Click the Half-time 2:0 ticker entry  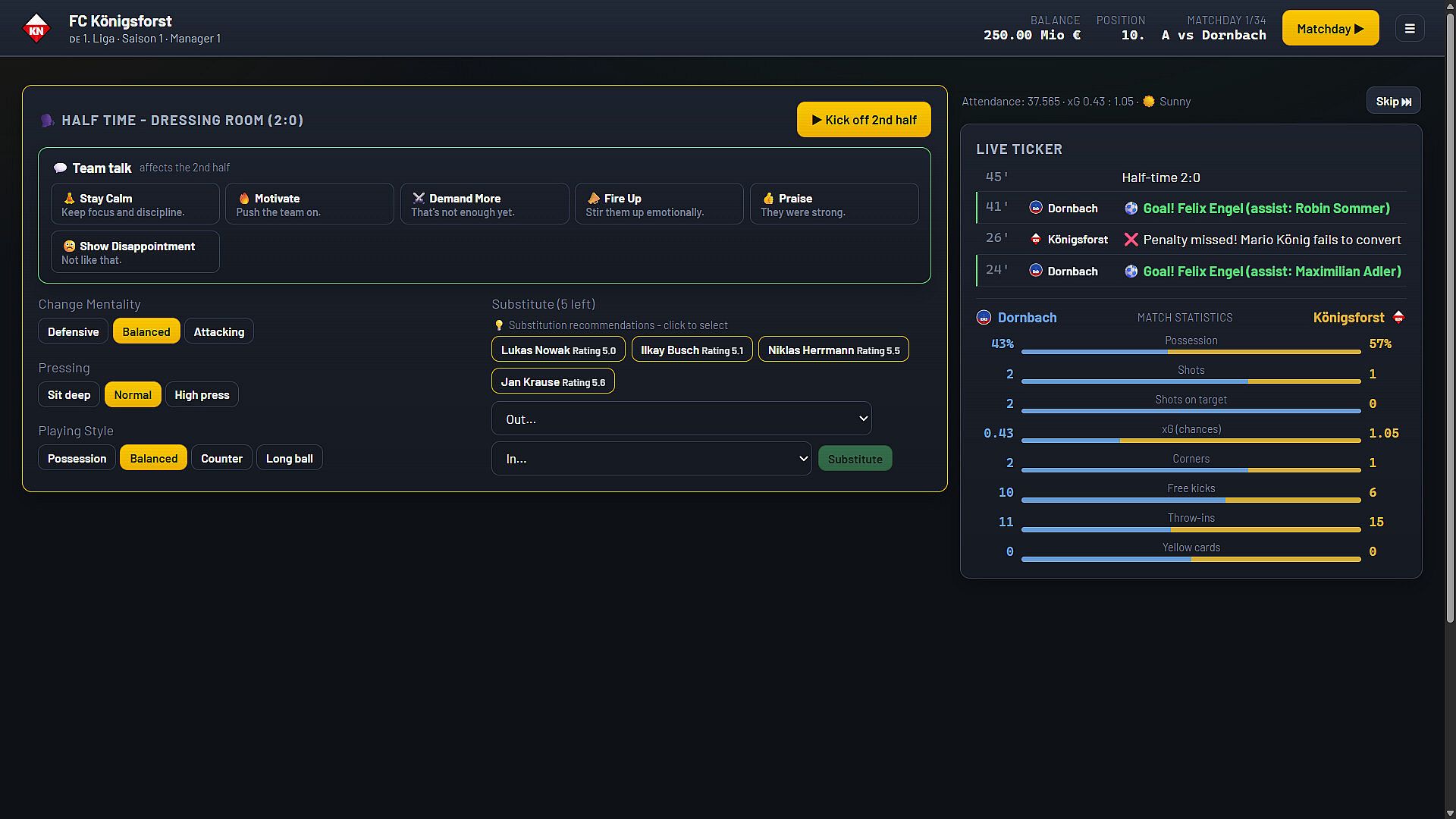[x=1191, y=177]
